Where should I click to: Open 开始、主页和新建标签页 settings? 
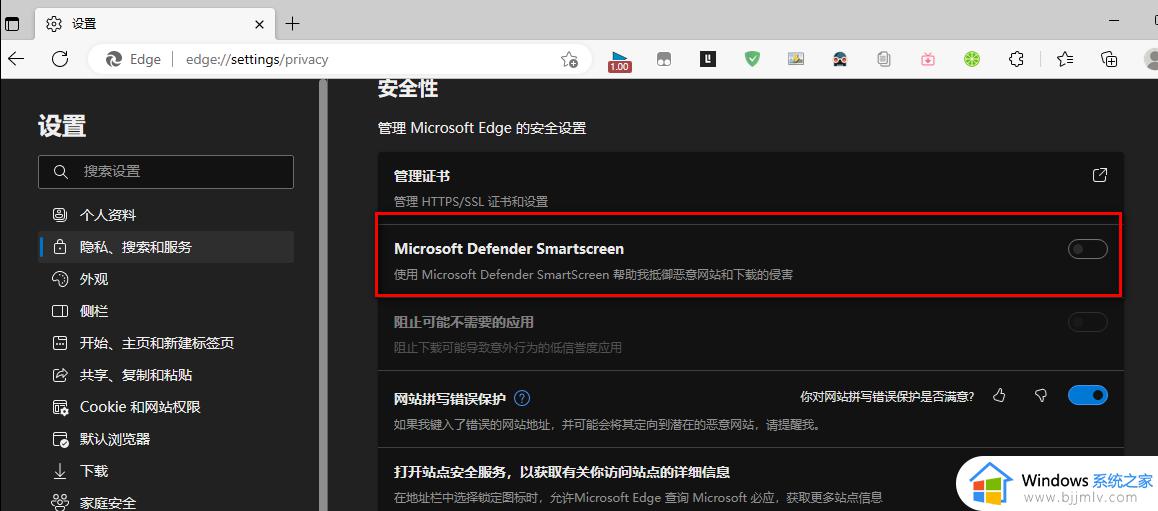point(165,343)
